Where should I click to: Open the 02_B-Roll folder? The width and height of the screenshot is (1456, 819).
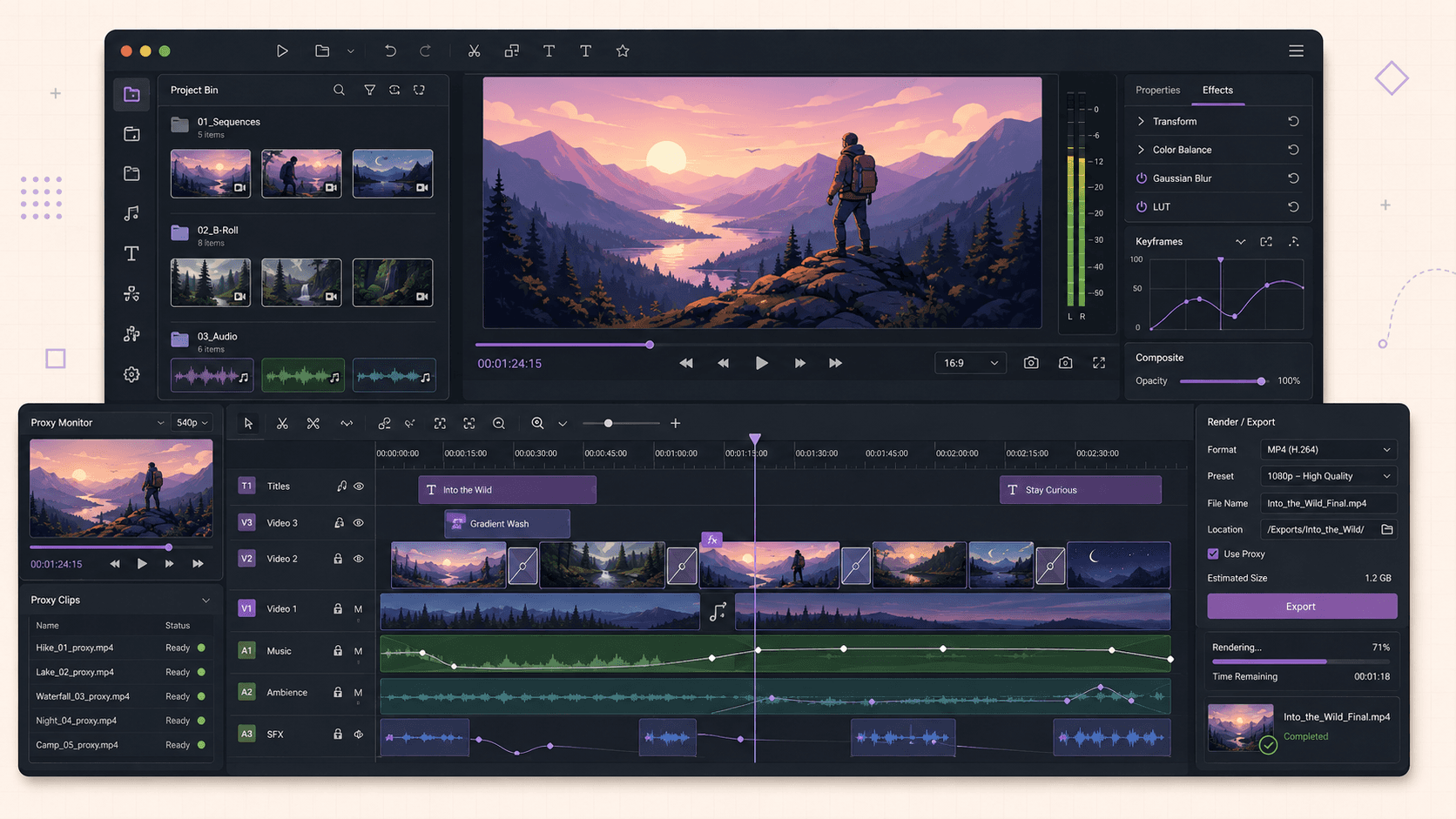[x=179, y=232]
